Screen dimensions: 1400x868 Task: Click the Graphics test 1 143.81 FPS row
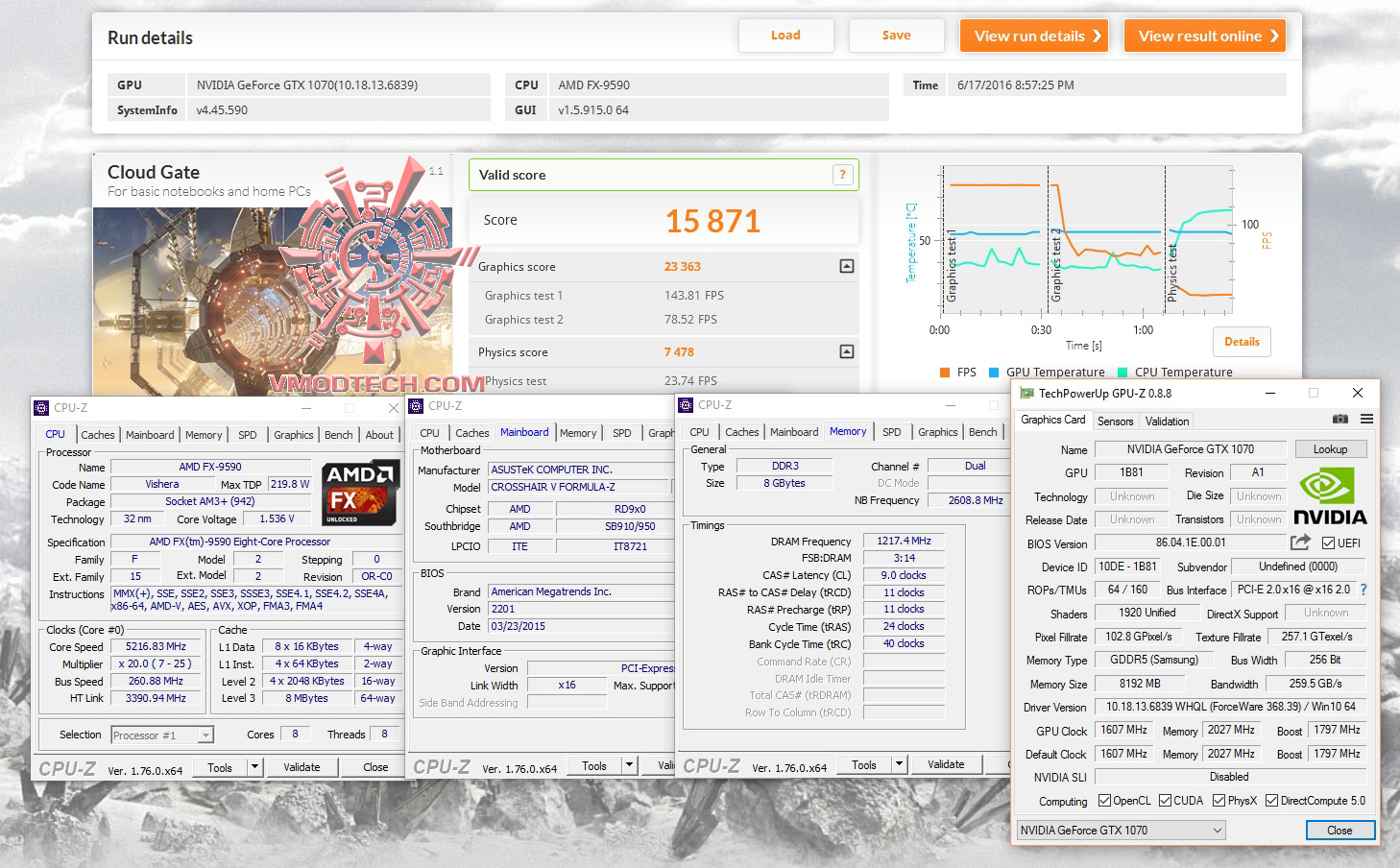tap(664, 296)
